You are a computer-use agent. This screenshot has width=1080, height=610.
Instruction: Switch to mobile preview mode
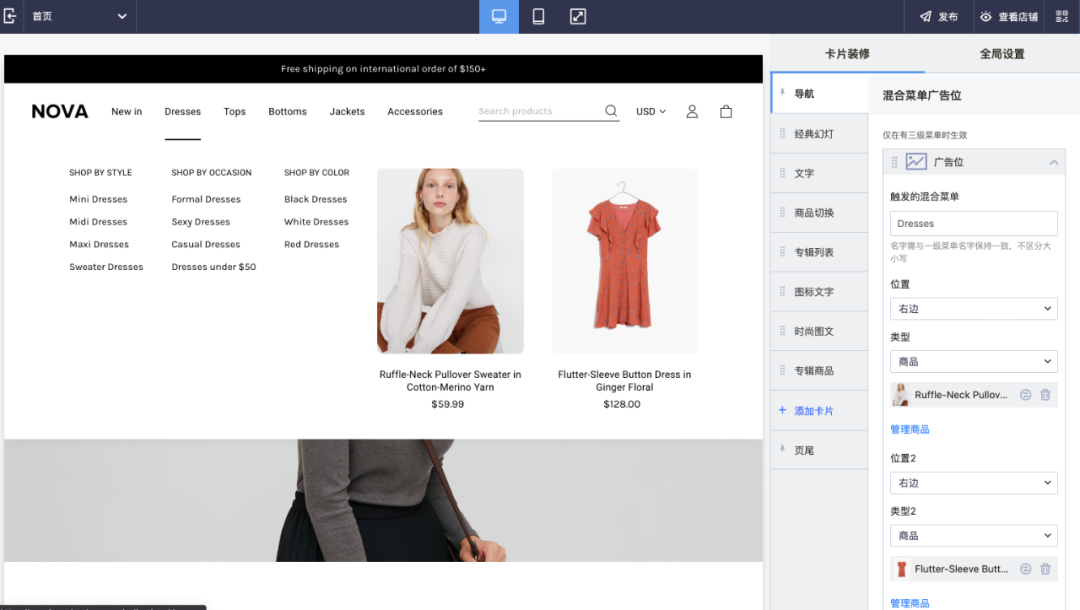click(x=539, y=17)
